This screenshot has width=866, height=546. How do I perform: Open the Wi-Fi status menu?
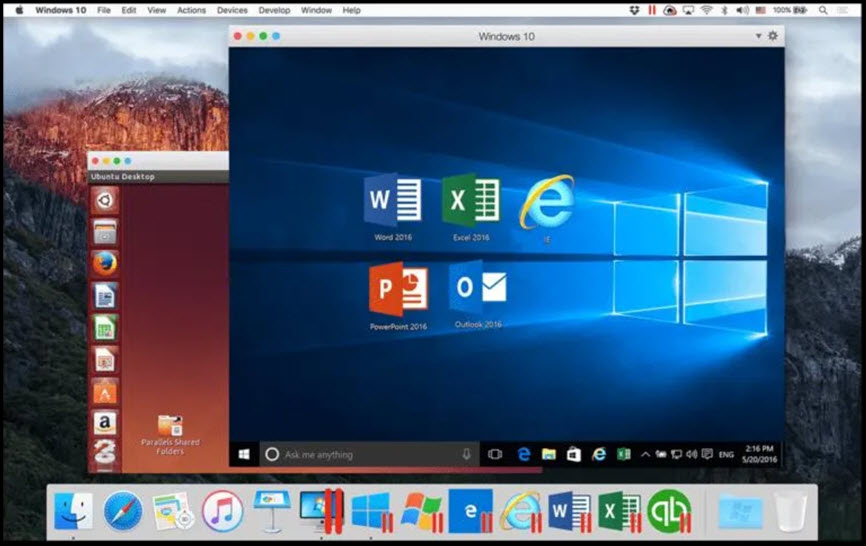click(706, 10)
